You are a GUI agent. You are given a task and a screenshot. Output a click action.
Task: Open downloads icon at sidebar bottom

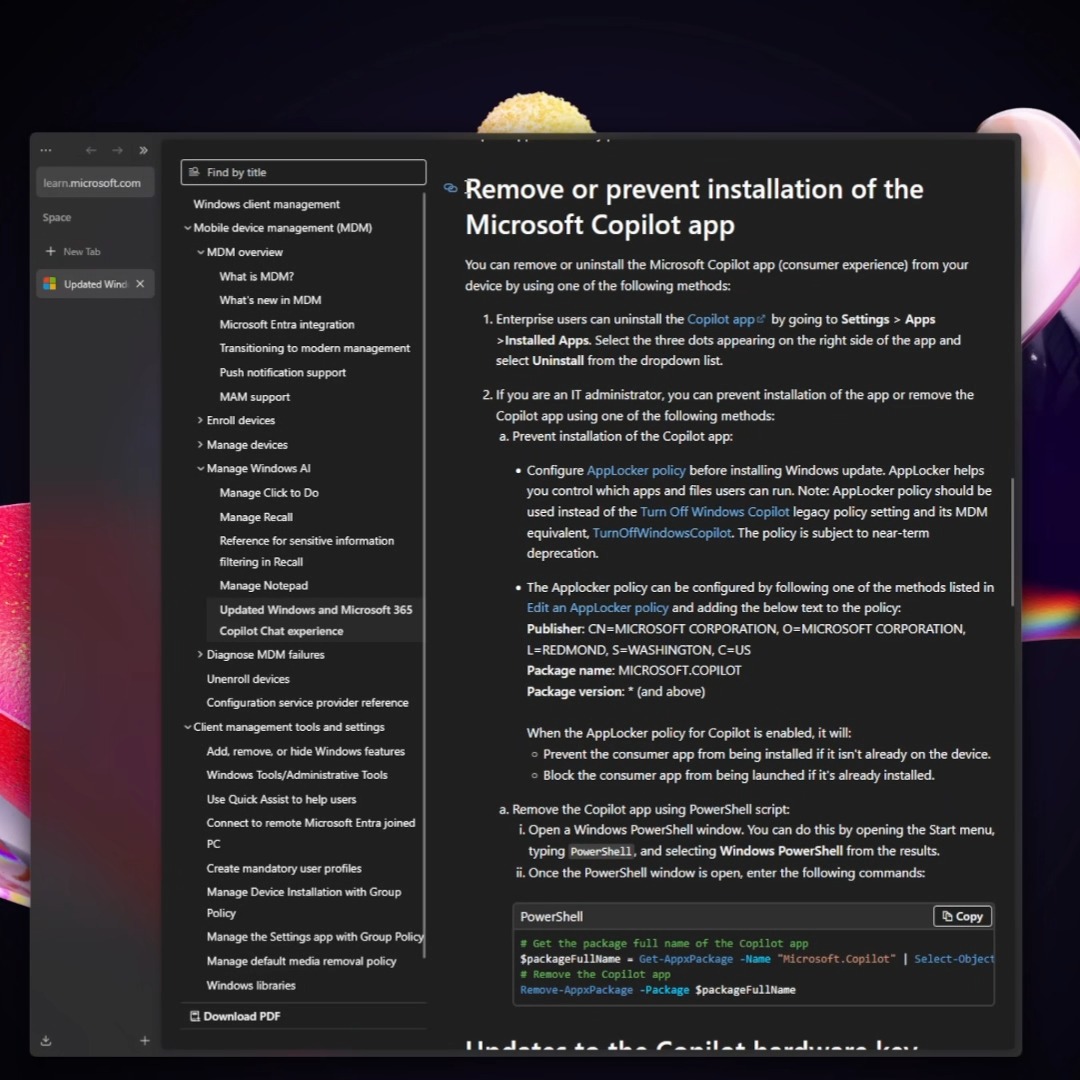(x=46, y=1041)
